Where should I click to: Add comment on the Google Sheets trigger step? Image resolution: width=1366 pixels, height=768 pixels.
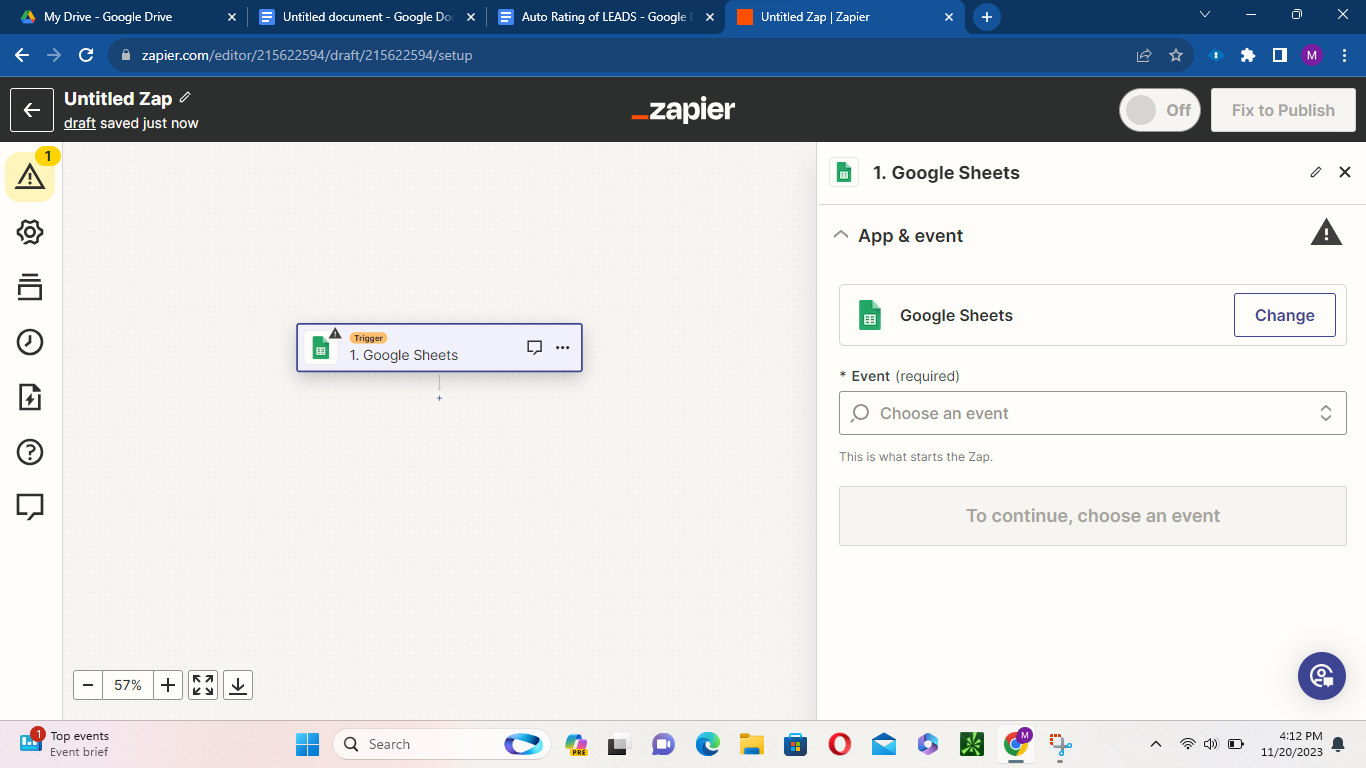coord(534,347)
